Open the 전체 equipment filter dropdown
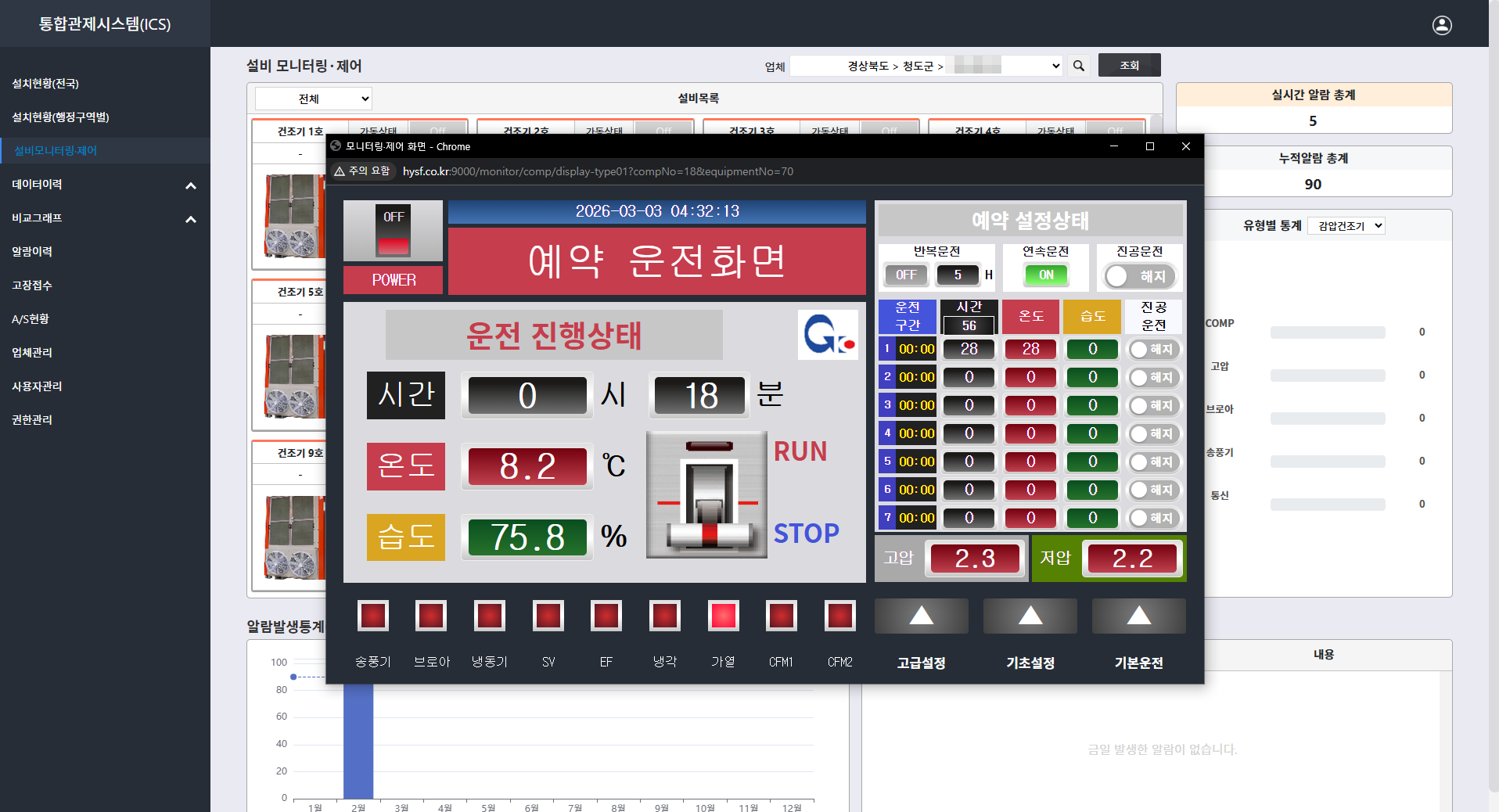This screenshot has width=1499, height=812. [313, 99]
